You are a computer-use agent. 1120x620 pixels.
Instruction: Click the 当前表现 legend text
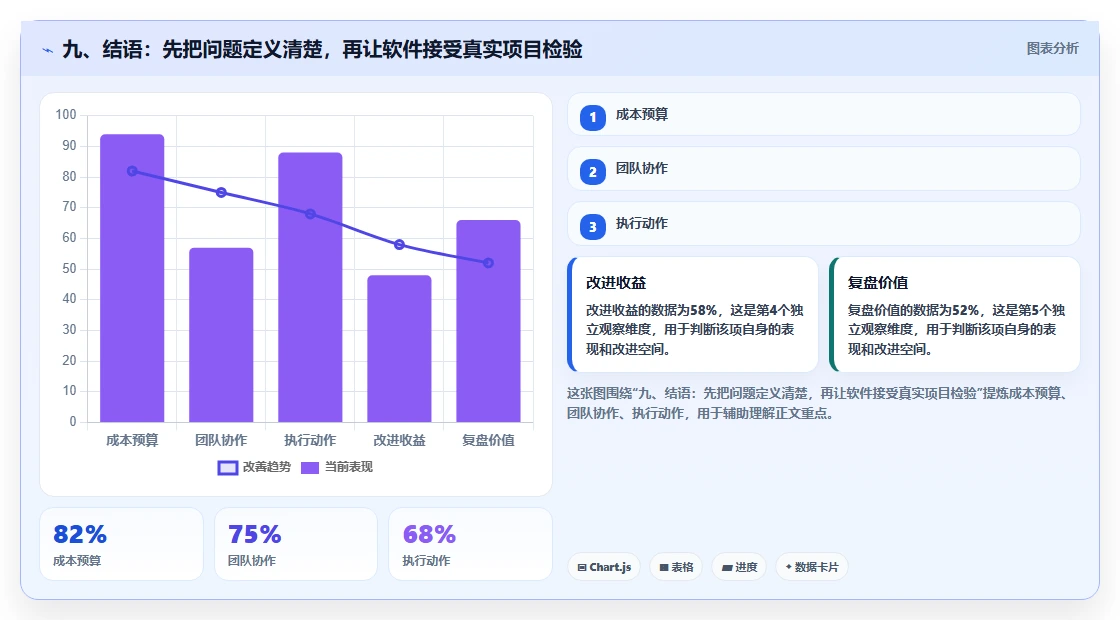click(349, 467)
